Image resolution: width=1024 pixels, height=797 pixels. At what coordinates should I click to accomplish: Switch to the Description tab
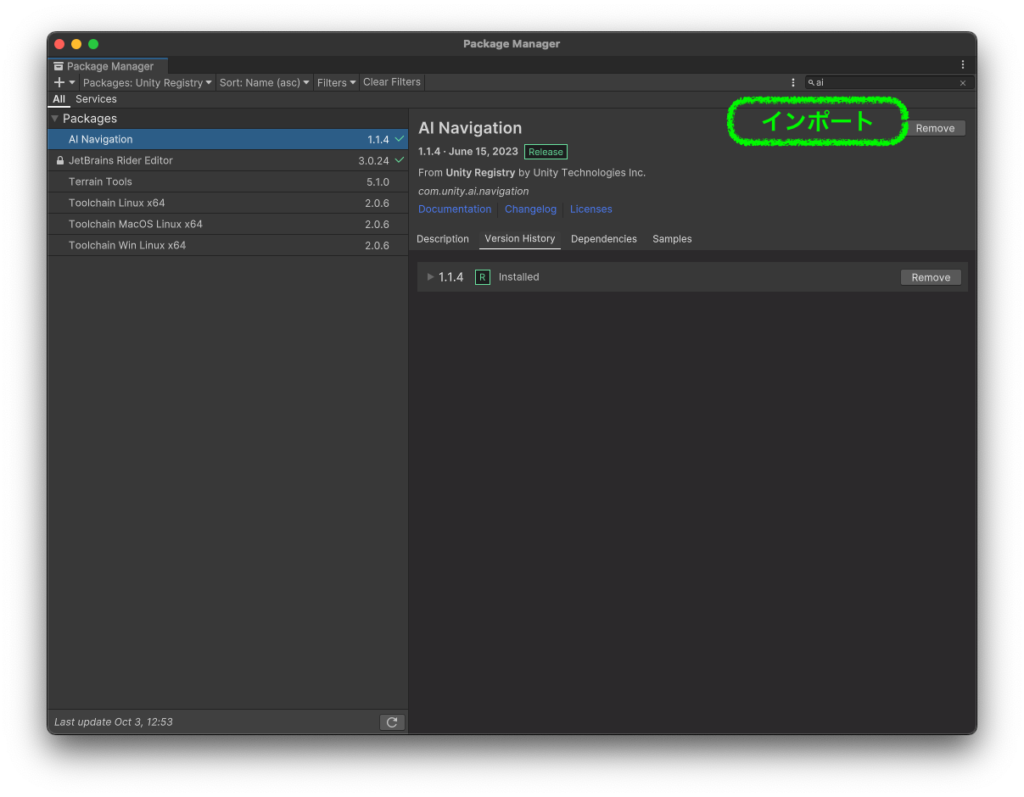(443, 239)
